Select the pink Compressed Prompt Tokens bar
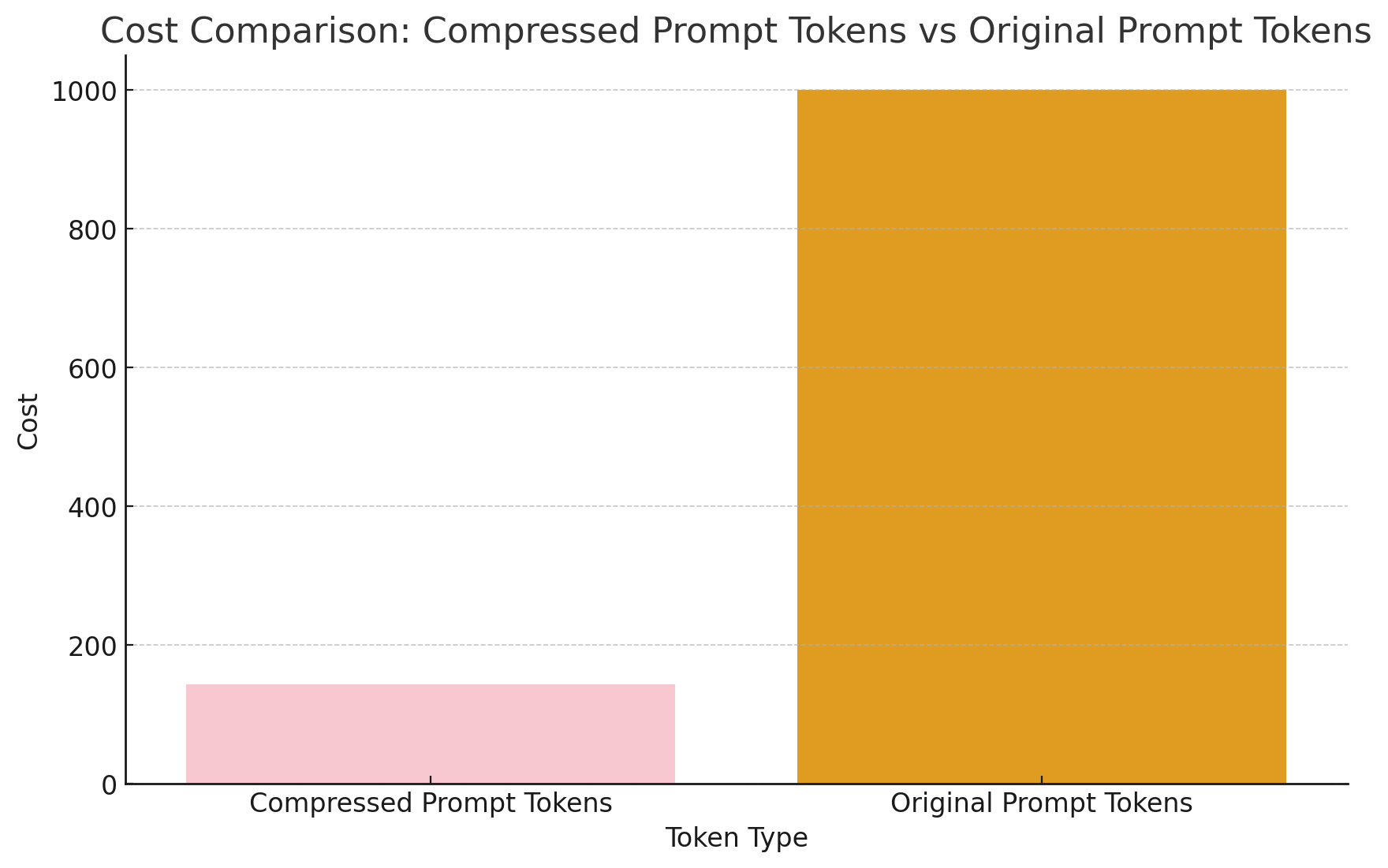Viewport: 1388px width, 868px height. (x=430, y=733)
